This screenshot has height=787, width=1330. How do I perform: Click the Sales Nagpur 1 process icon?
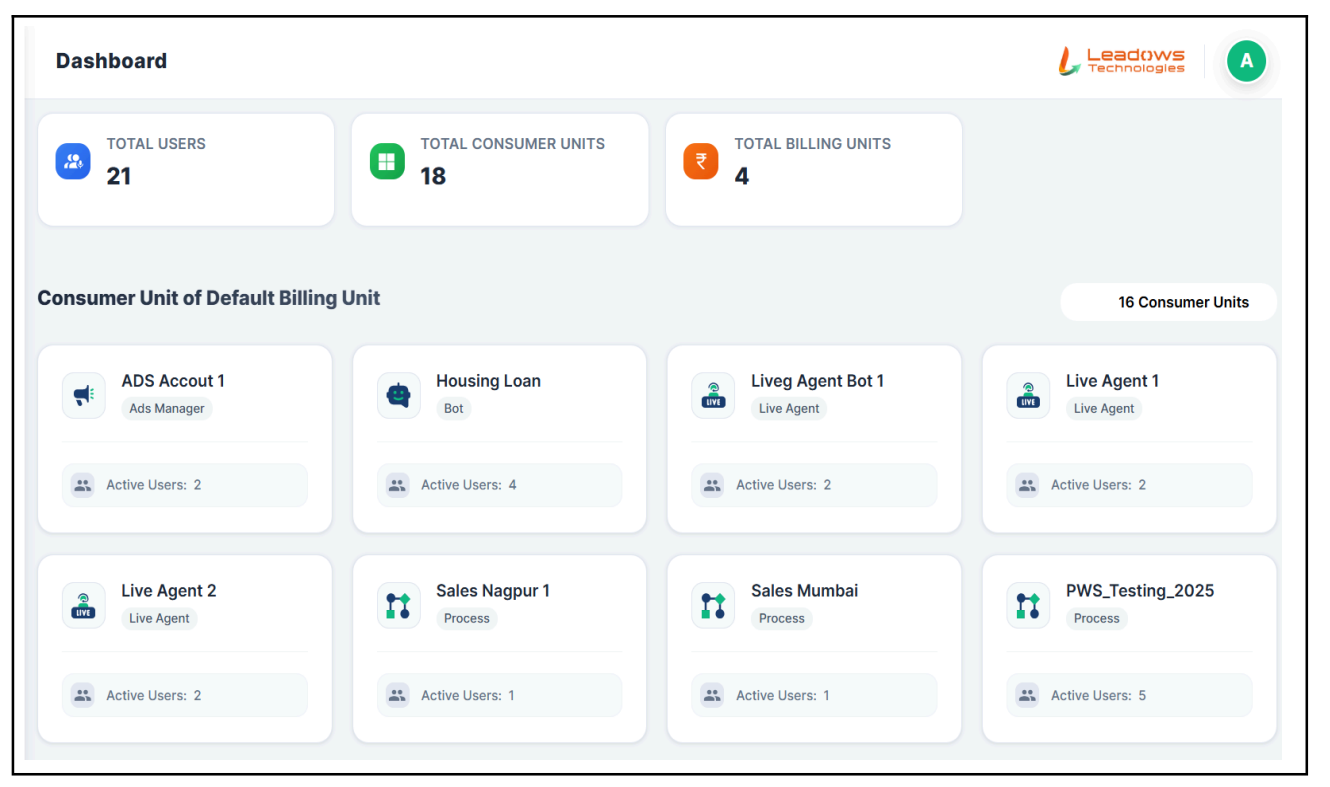[398, 605]
